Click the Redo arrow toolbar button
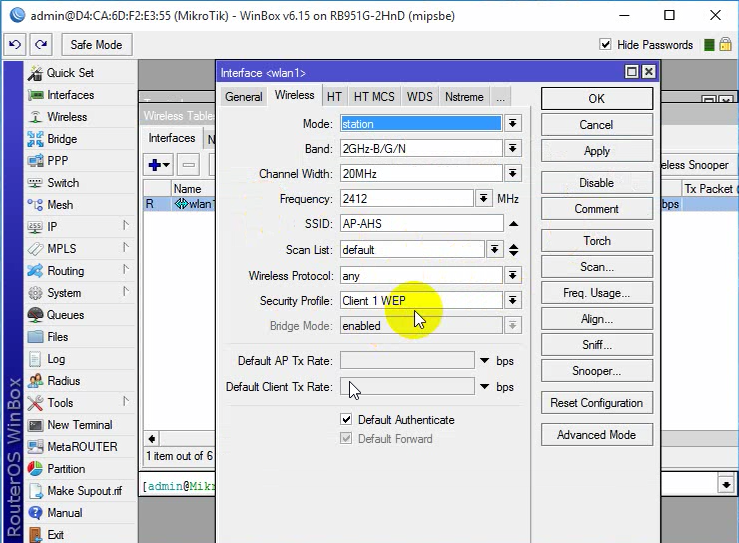This screenshot has height=543, width=739. pyautogui.click(x=41, y=45)
